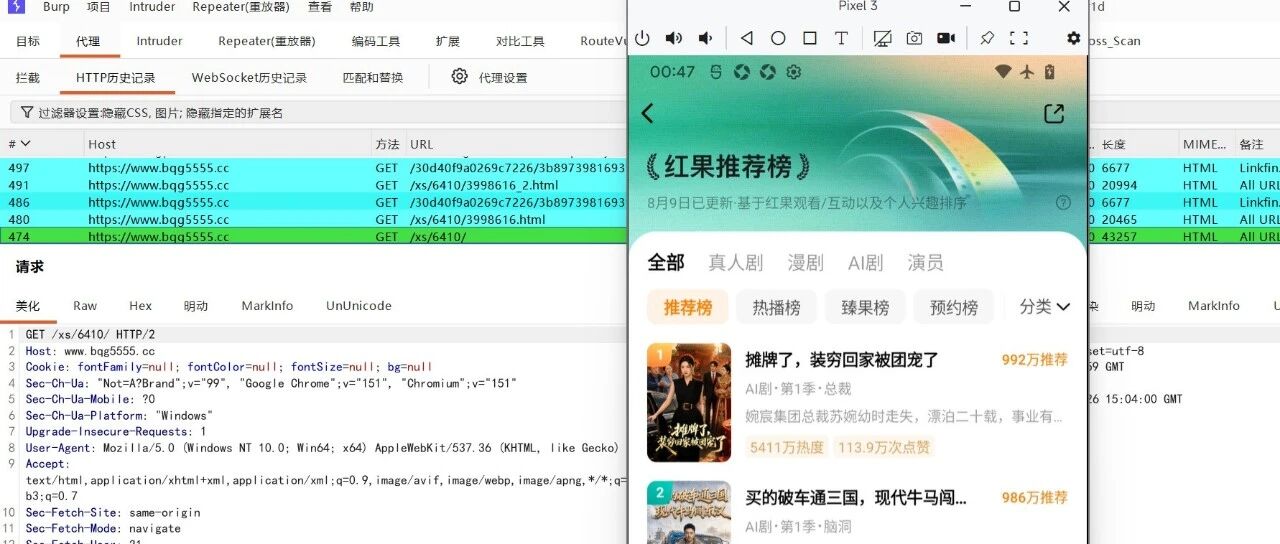Click the proxy settings gear icon in Burp
Viewport: 1280px width, 544px height.
pyautogui.click(x=459, y=77)
